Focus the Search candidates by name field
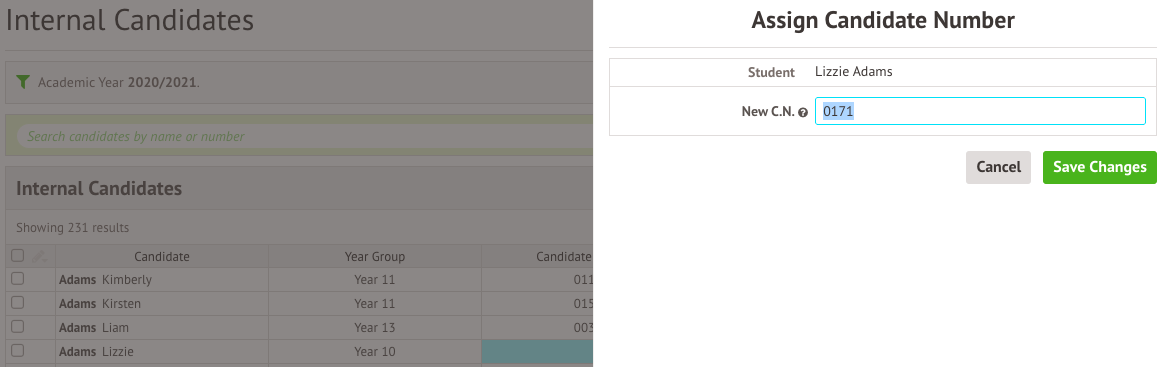Screen dimensions: 1164x367 point(304,137)
